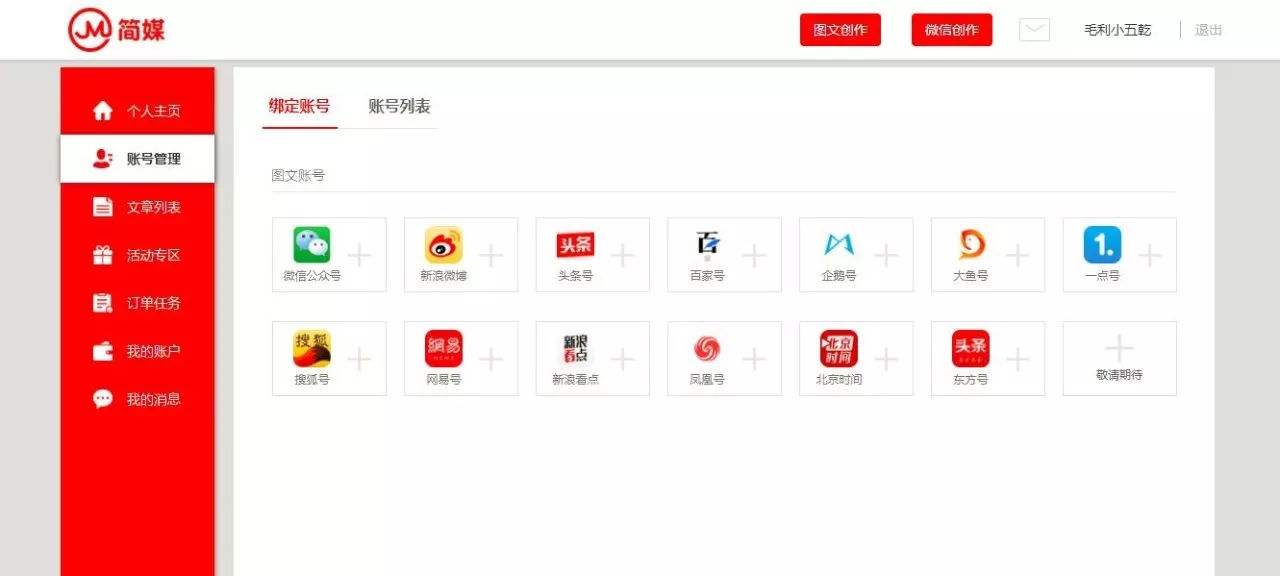1280x576 pixels.
Task: Click the chat bubble icon beside 我的消息
Action: coord(103,399)
